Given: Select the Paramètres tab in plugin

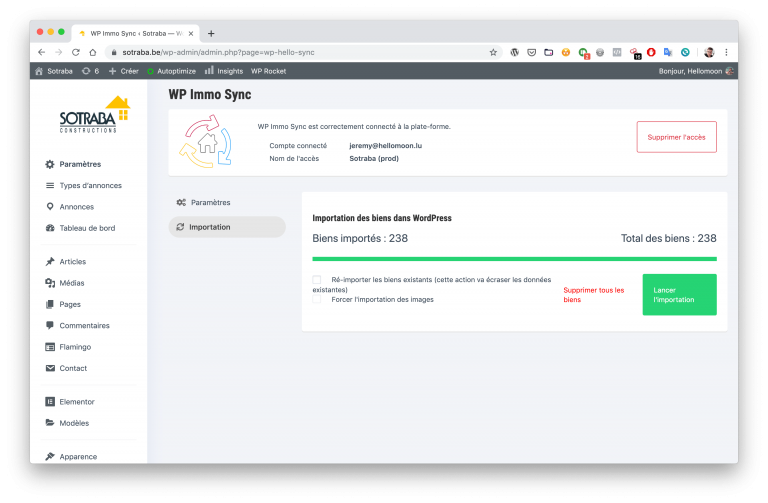Looking at the screenshot, I should pos(210,202).
